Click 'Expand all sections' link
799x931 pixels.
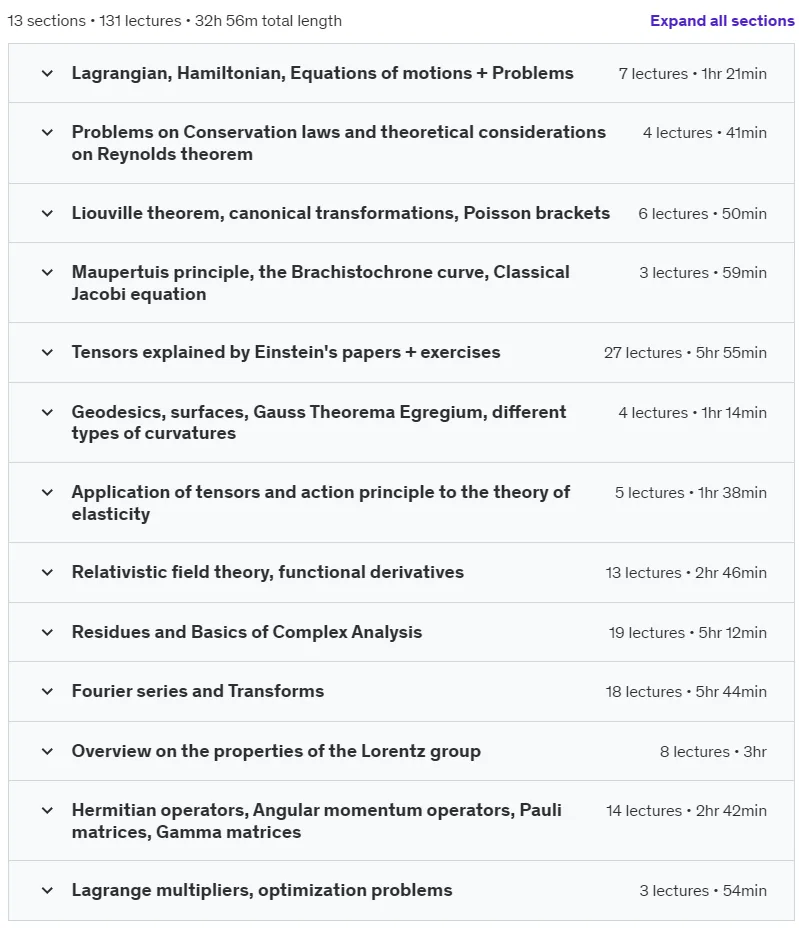[722, 21]
